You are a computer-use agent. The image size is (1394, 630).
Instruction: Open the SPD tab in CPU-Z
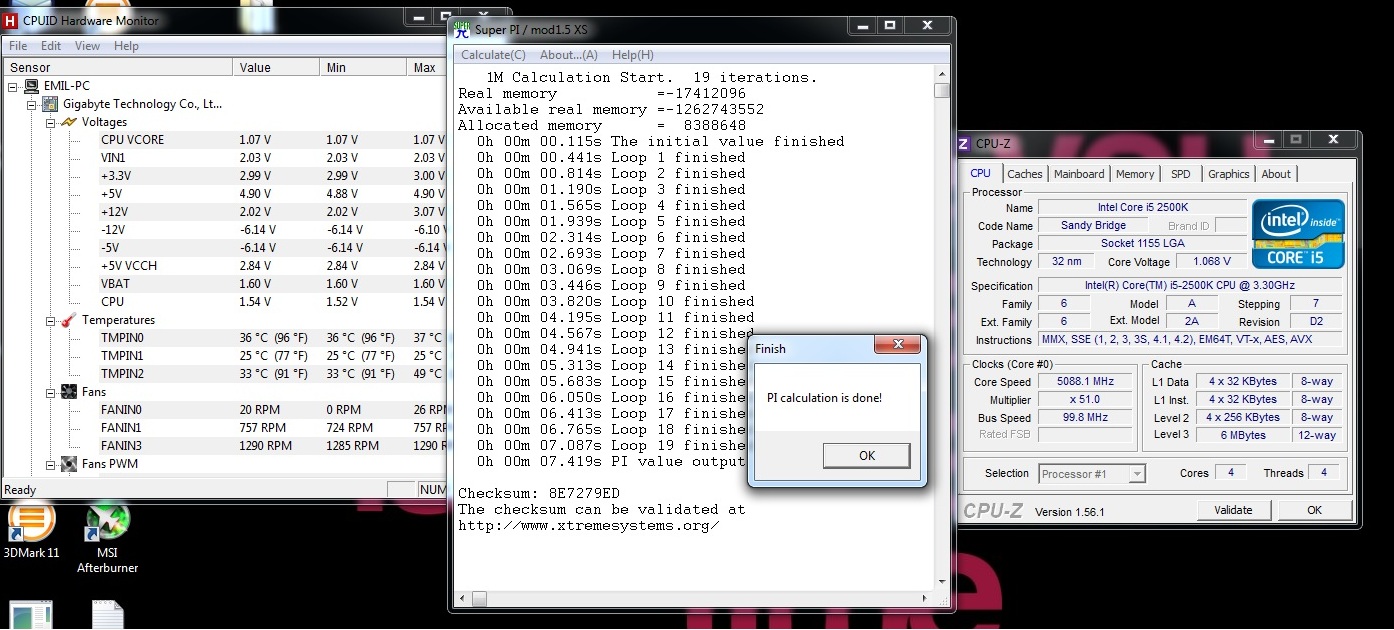pos(1181,173)
